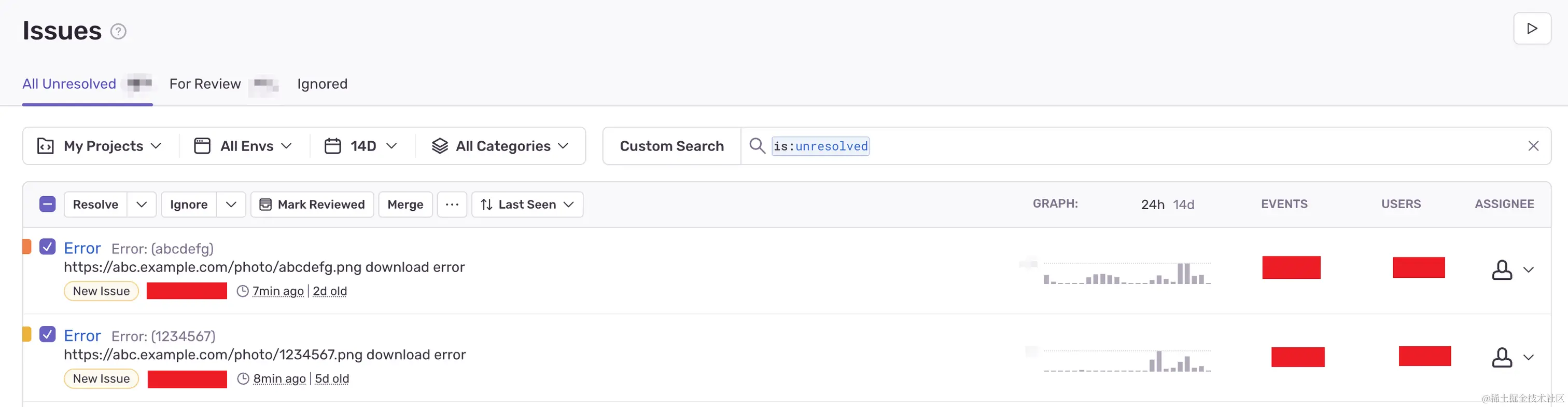Open the more actions ellipsis menu
This screenshot has width=1568, height=407.
point(452,205)
